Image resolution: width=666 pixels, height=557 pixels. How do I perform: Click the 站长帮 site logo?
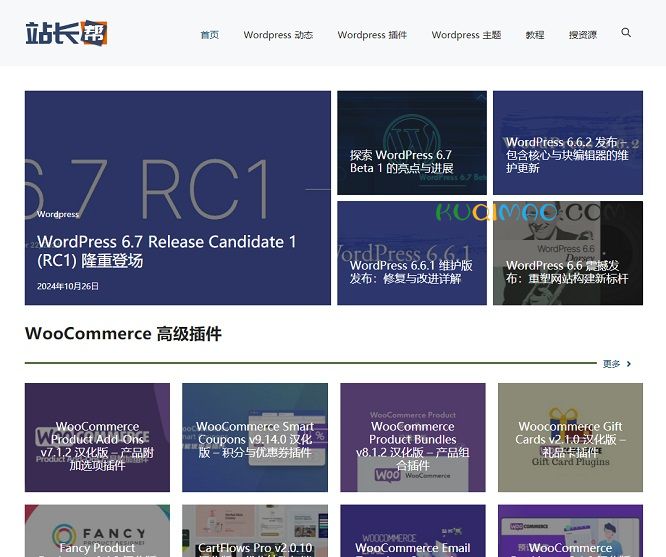point(66,33)
